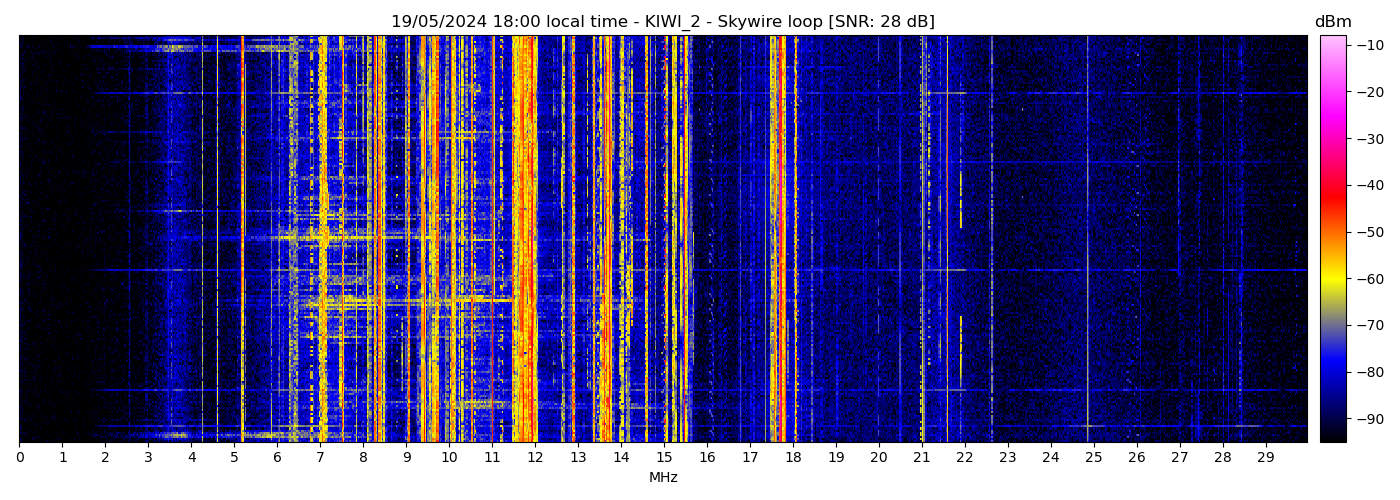Pick the red region of the colorbar

click(x=1332, y=197)
